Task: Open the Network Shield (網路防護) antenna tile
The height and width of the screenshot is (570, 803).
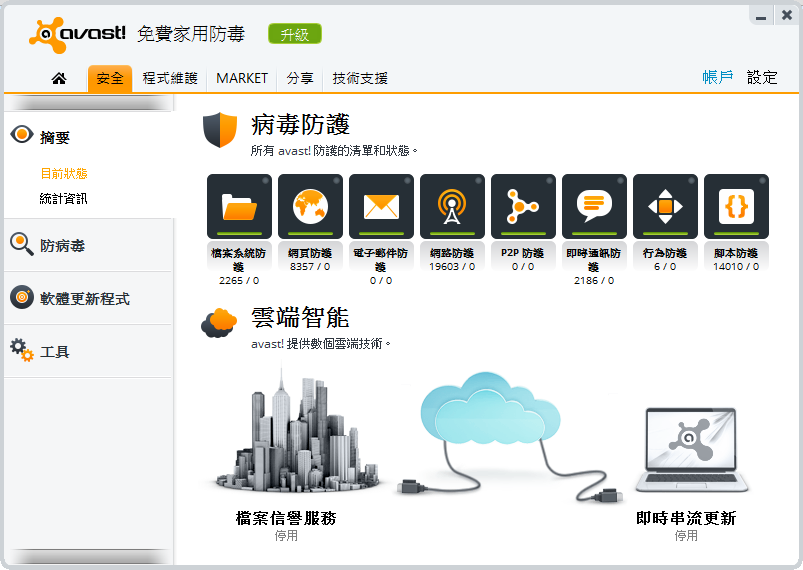Action: (452, 206)
